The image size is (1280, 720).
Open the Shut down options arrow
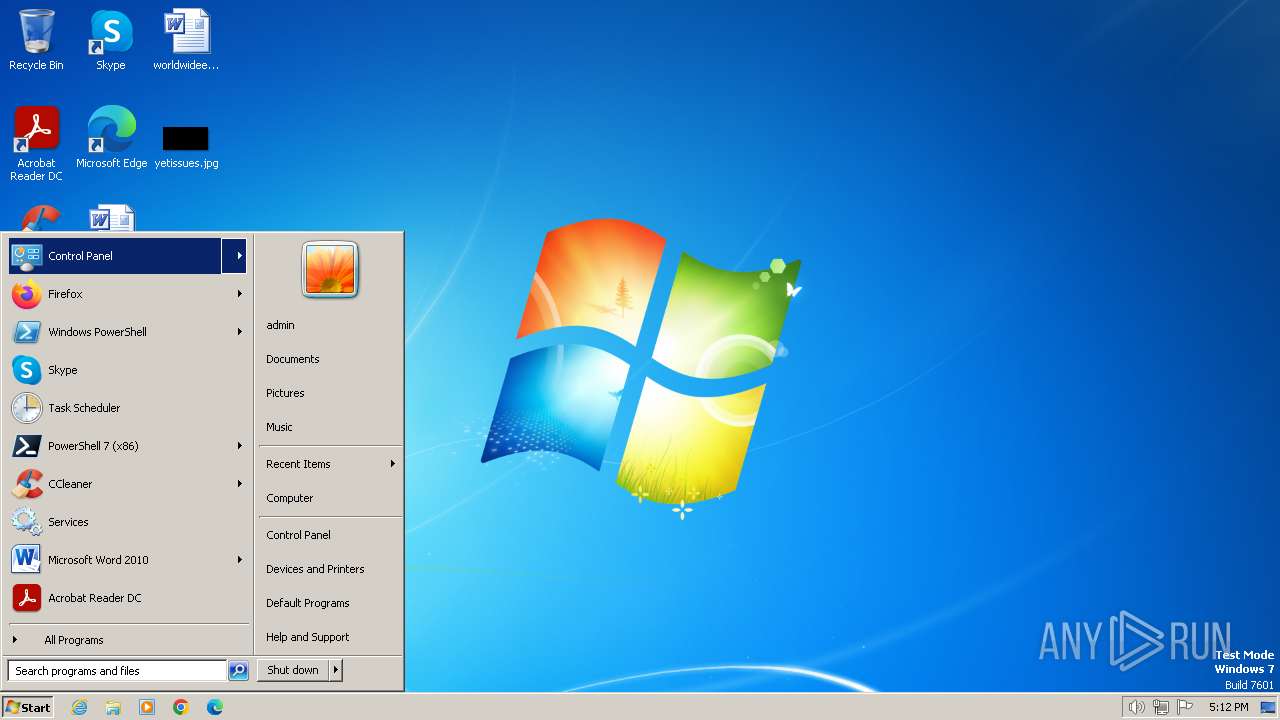pyautogui.click(x=336, y=670)
